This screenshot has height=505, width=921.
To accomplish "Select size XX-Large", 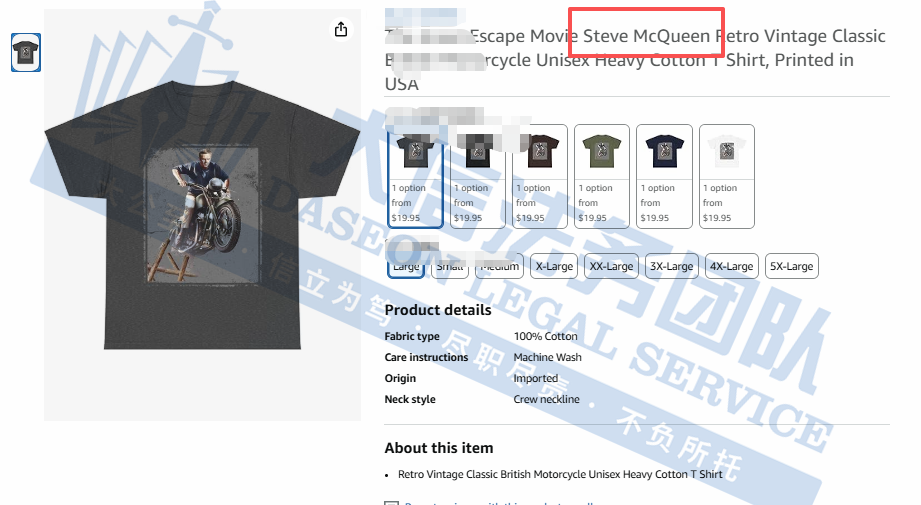I will click(x=611, y=266).
